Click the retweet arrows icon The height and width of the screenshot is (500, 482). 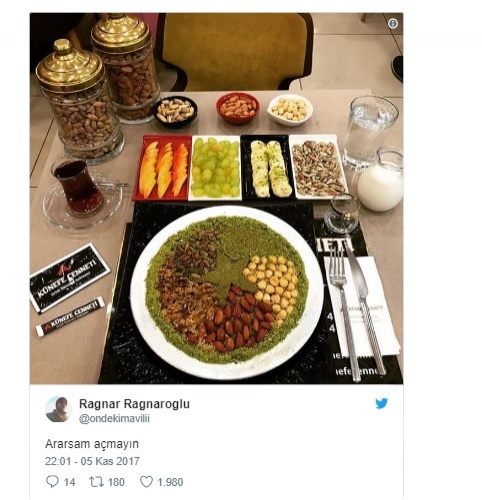tap(96, 482)
